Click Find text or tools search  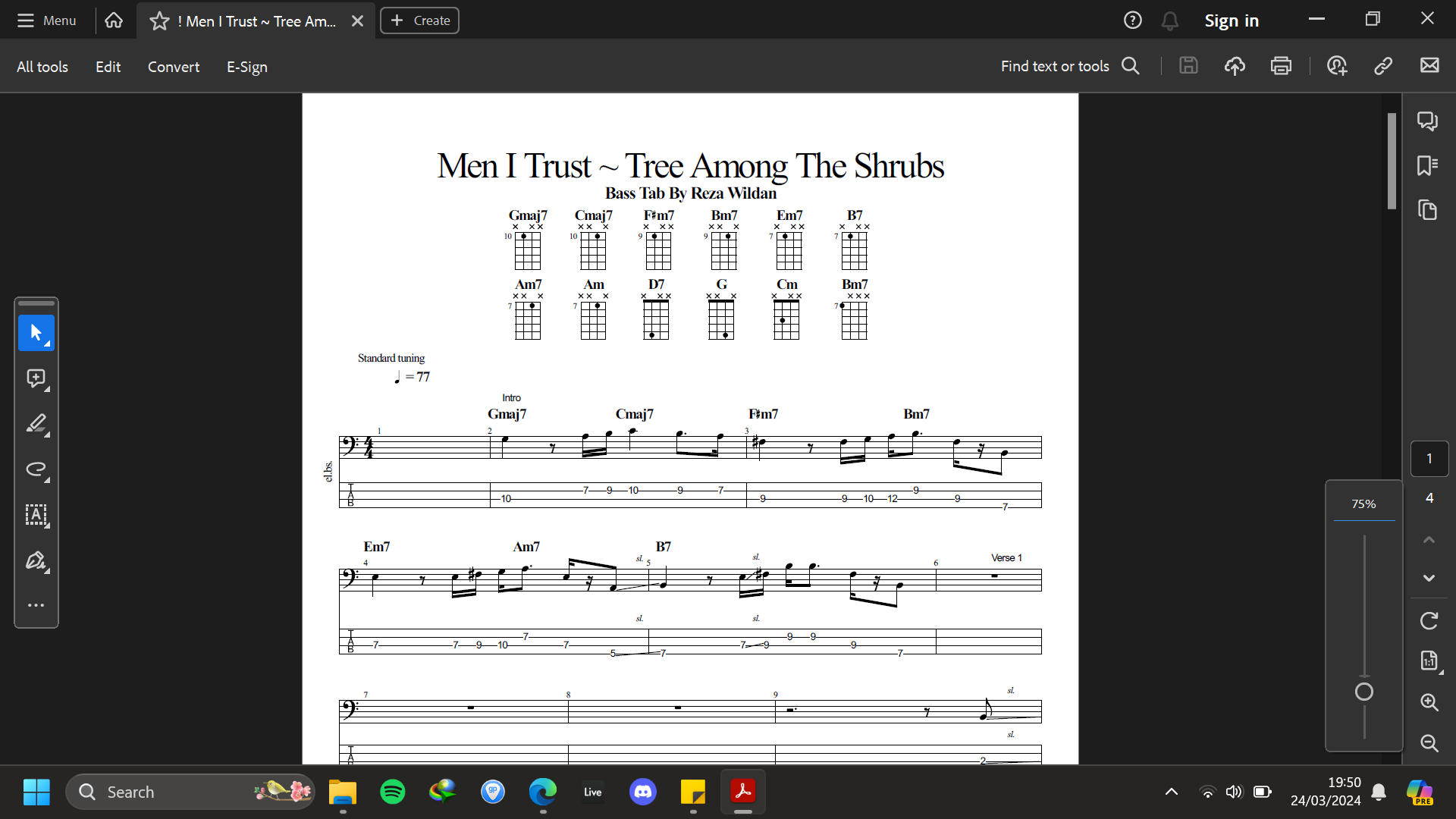(x=1070, y=66)
